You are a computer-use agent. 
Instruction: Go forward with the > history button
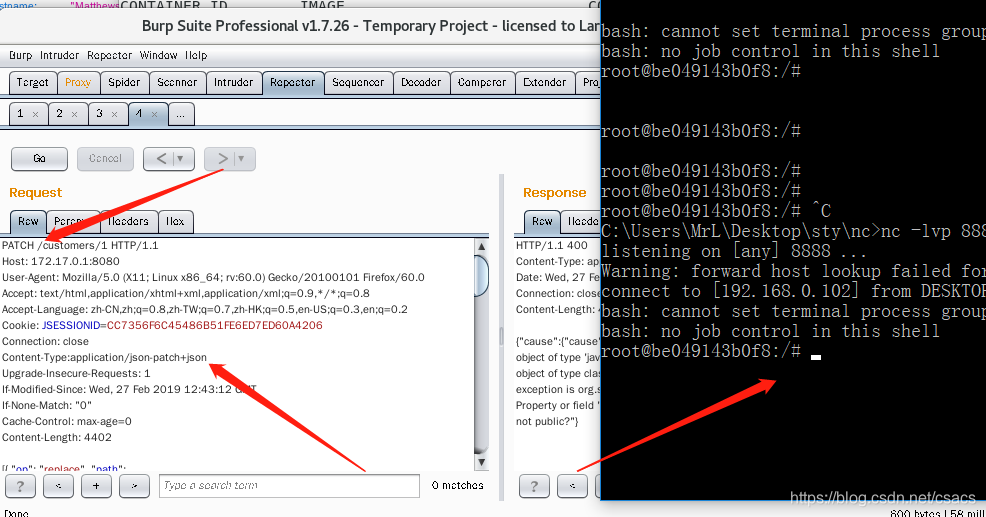click(222, 158)
